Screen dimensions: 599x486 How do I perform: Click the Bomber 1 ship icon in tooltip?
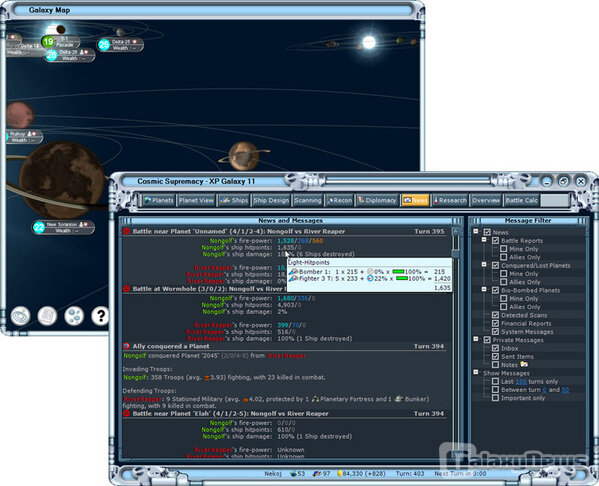tap(293, 272)
